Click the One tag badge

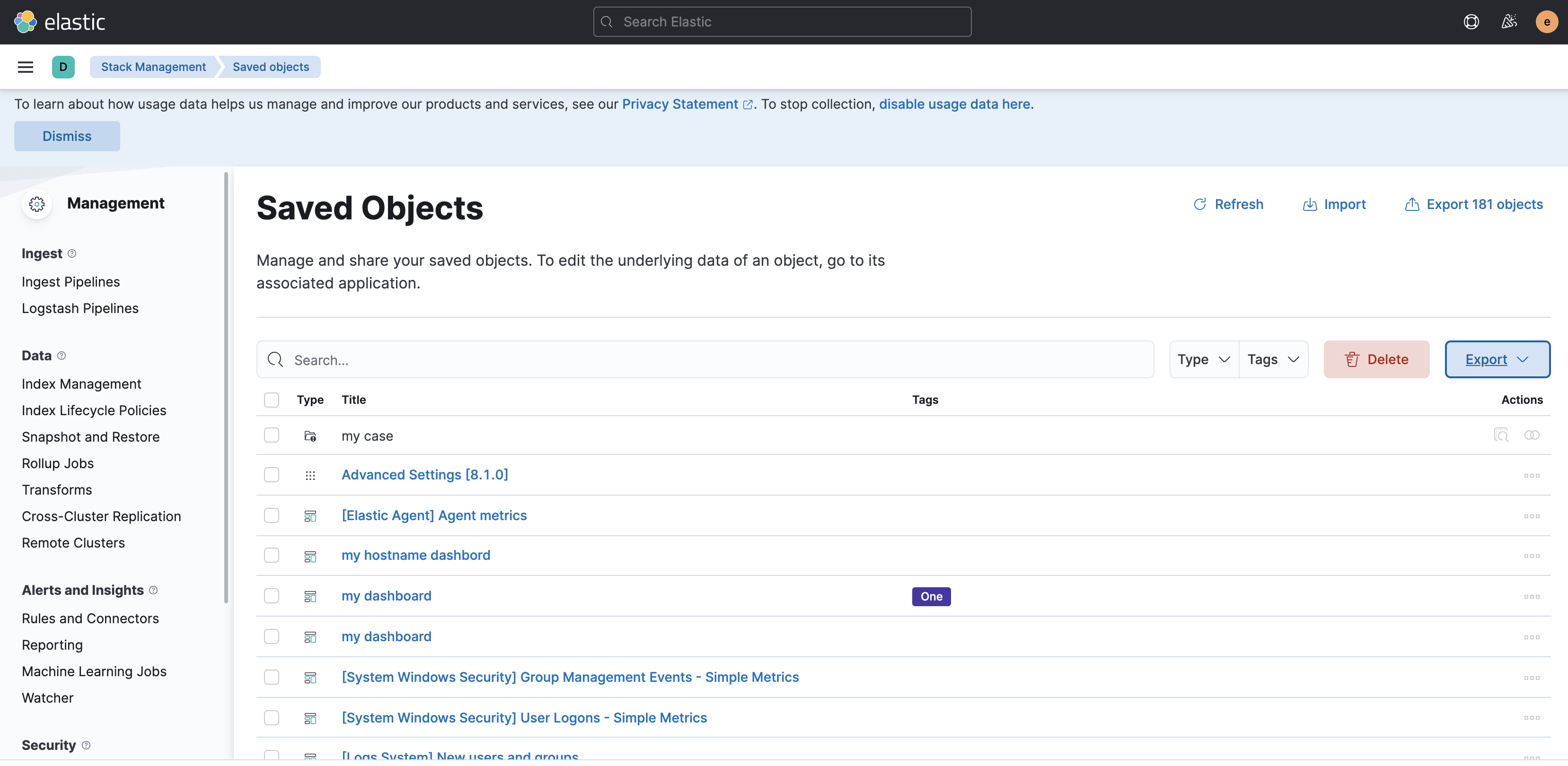[x=931, y=596]
